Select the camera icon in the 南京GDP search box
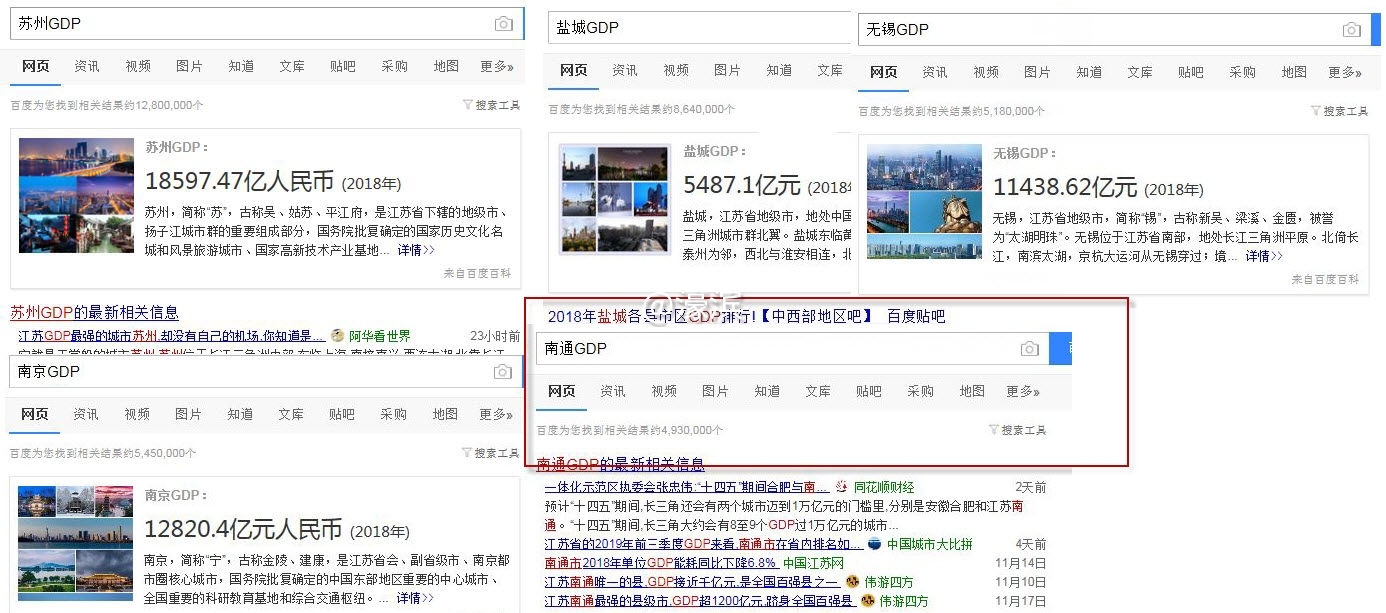 point(504,371)
